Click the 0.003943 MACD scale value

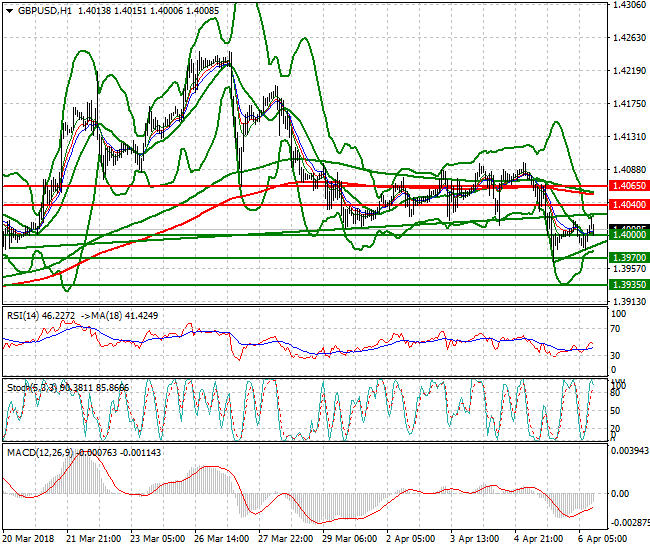coord(628,451)
